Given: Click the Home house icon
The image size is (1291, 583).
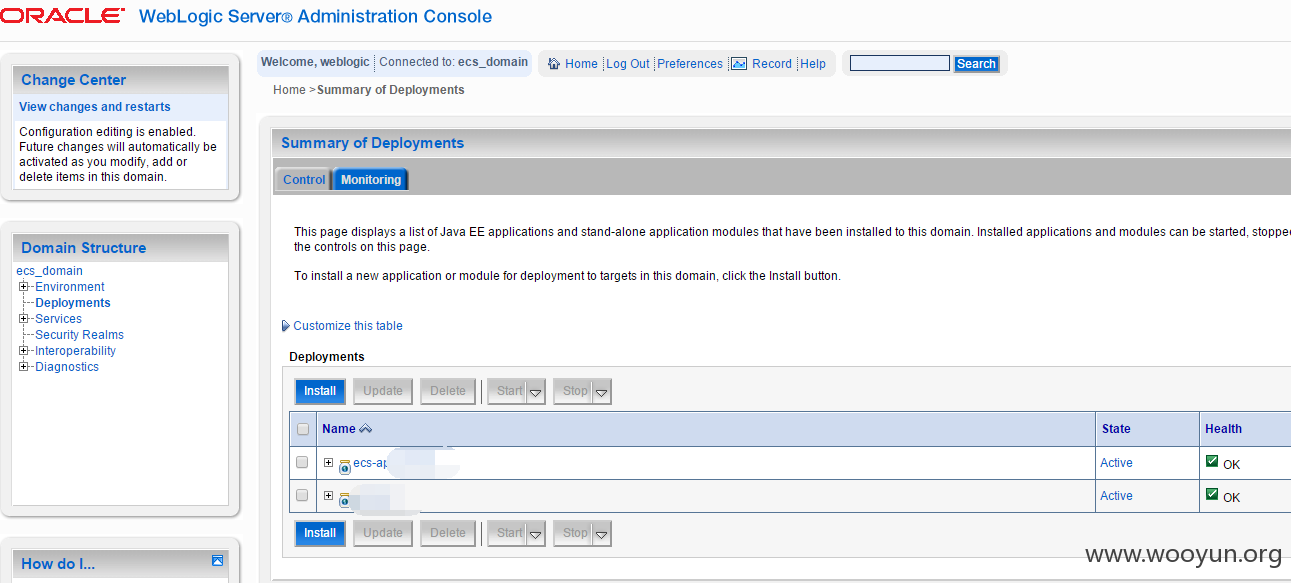Looking at the screenshot, I should (553, 63).
